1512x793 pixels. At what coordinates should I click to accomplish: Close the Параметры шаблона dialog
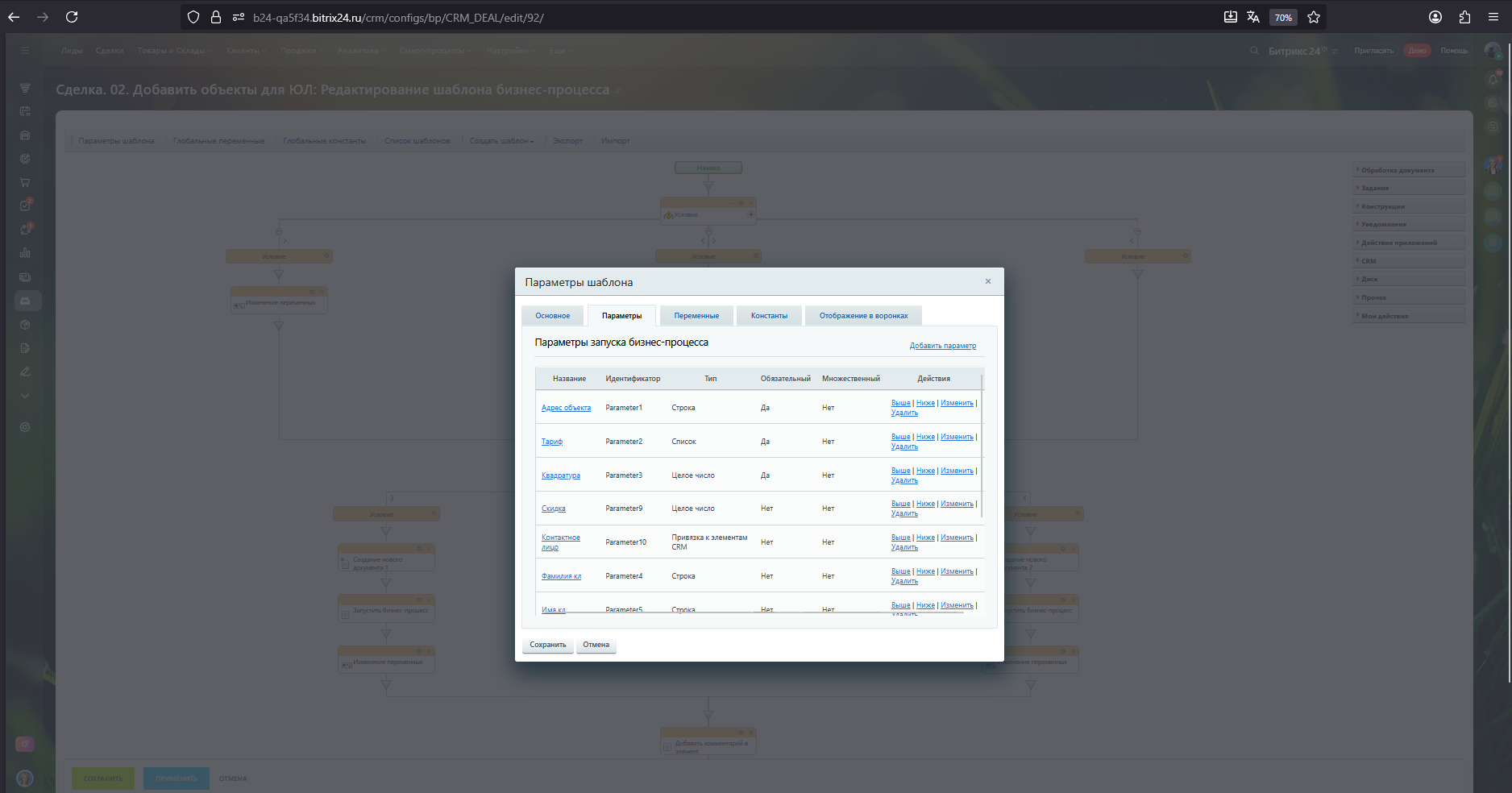(x=988, y=281)
